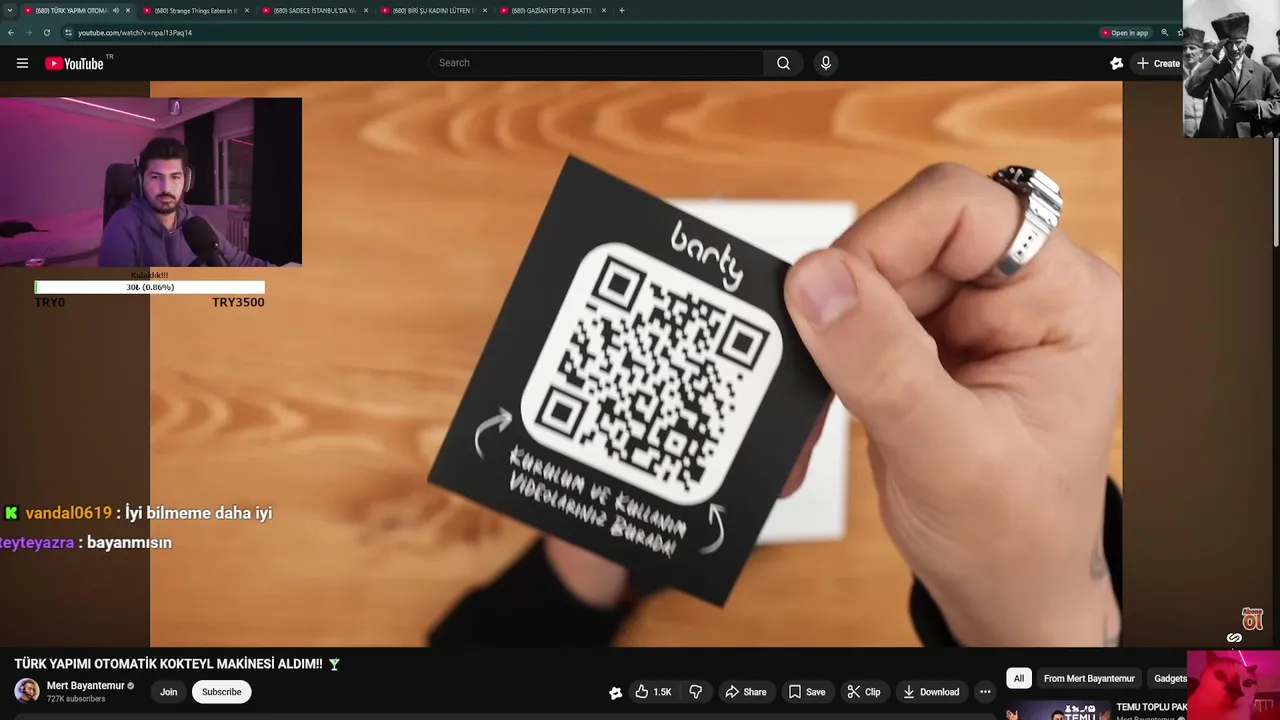
Task: Download the video
Action: (x=931, y=692)
